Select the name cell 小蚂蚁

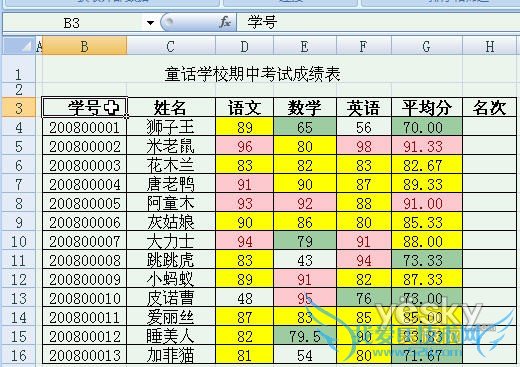171,279
